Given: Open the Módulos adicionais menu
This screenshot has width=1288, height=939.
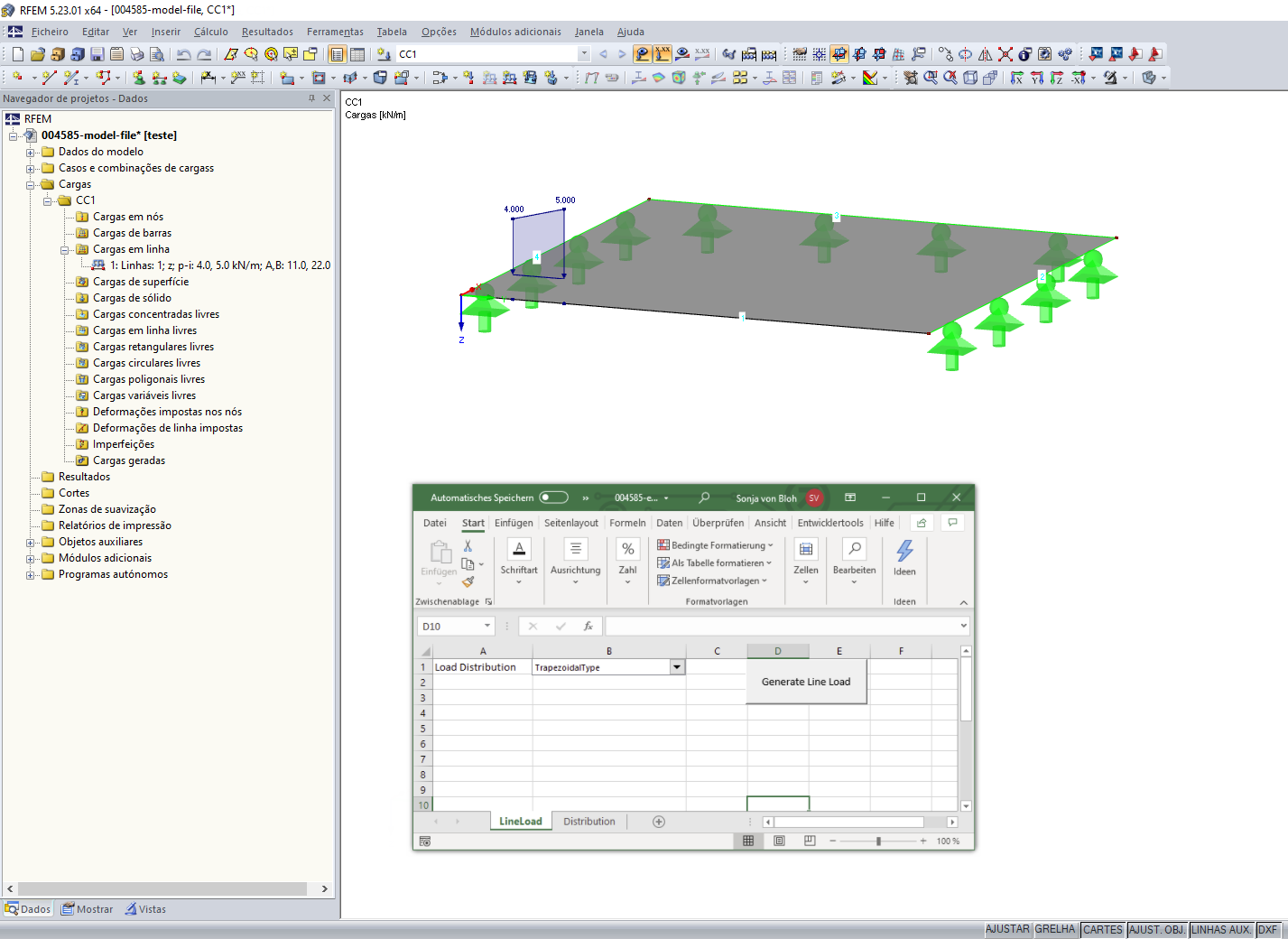Looking at the screenshot, I should coord(515,32).
